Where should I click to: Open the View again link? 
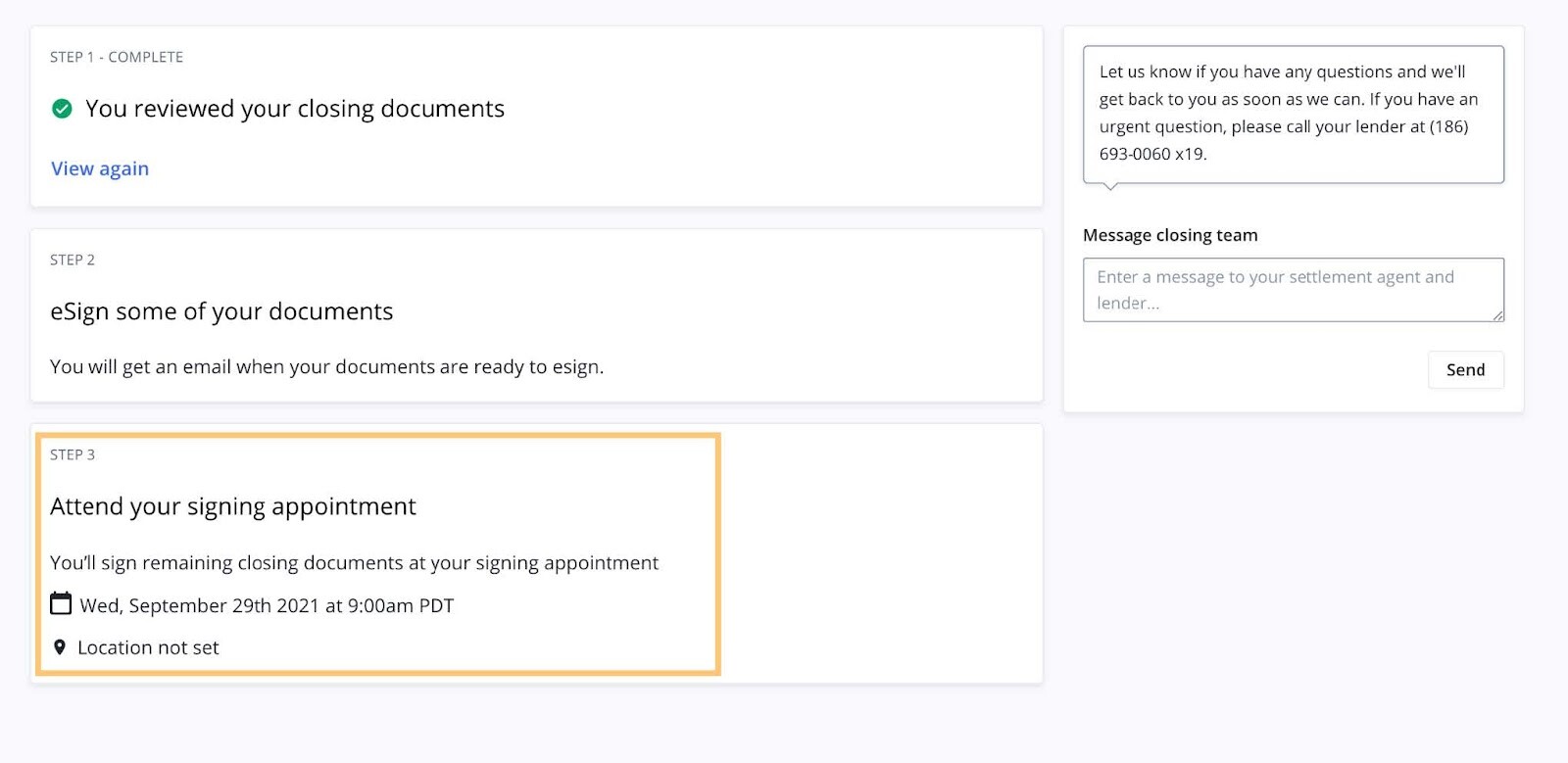tap(100, 168)
